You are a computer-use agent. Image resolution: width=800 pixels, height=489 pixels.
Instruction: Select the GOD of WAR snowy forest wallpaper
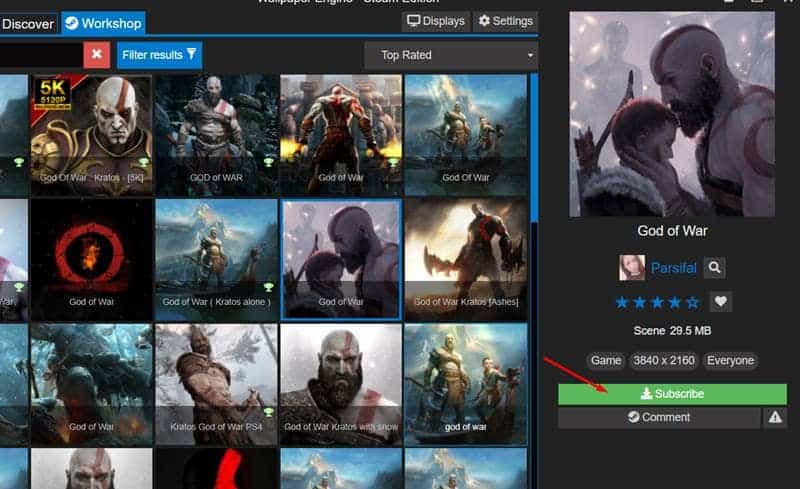pos(216,135)
